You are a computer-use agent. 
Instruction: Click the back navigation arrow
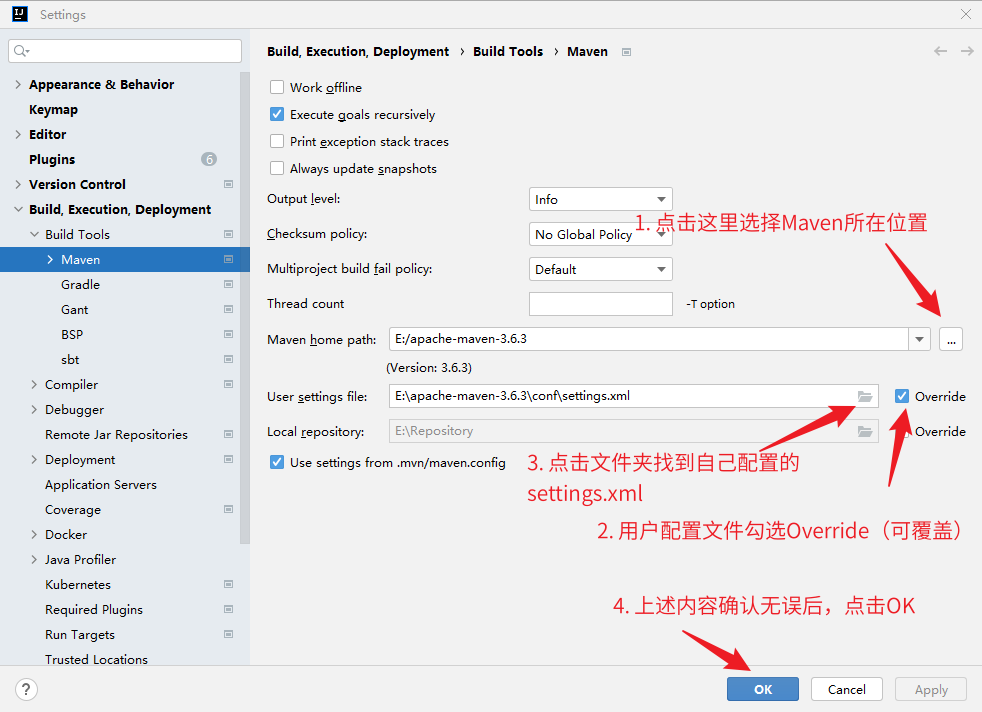click(x=940, y=51)
